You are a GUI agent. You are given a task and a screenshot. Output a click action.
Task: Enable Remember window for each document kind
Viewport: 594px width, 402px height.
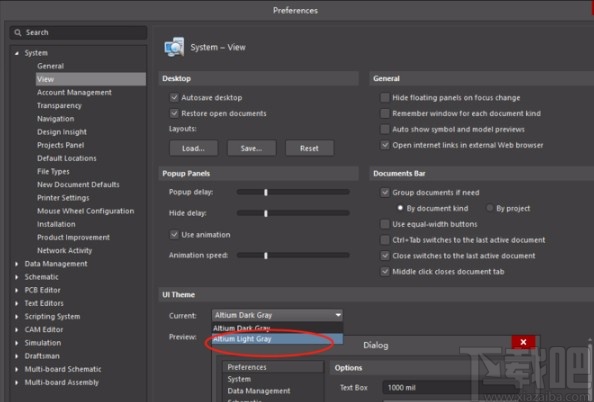click(385, 113)
